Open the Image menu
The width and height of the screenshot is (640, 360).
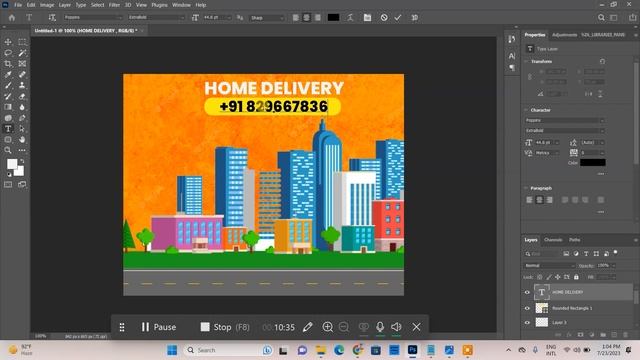47,5
